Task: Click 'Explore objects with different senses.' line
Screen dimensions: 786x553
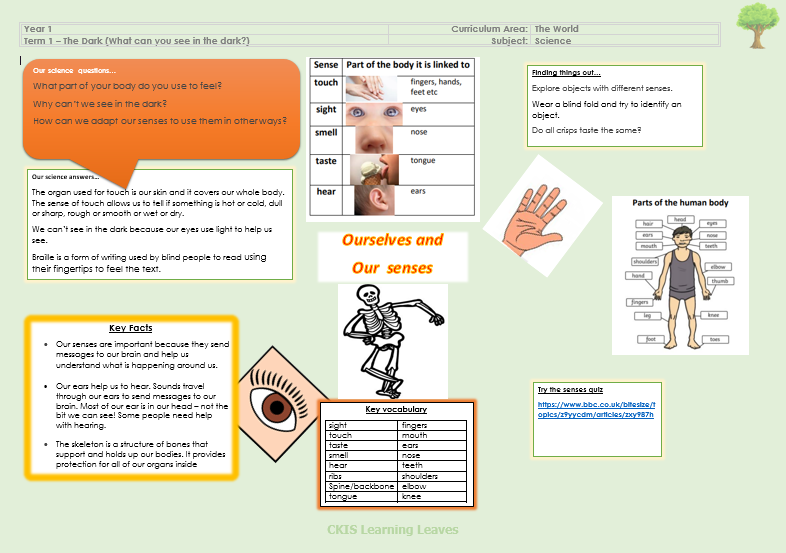Action: [602, 88]
